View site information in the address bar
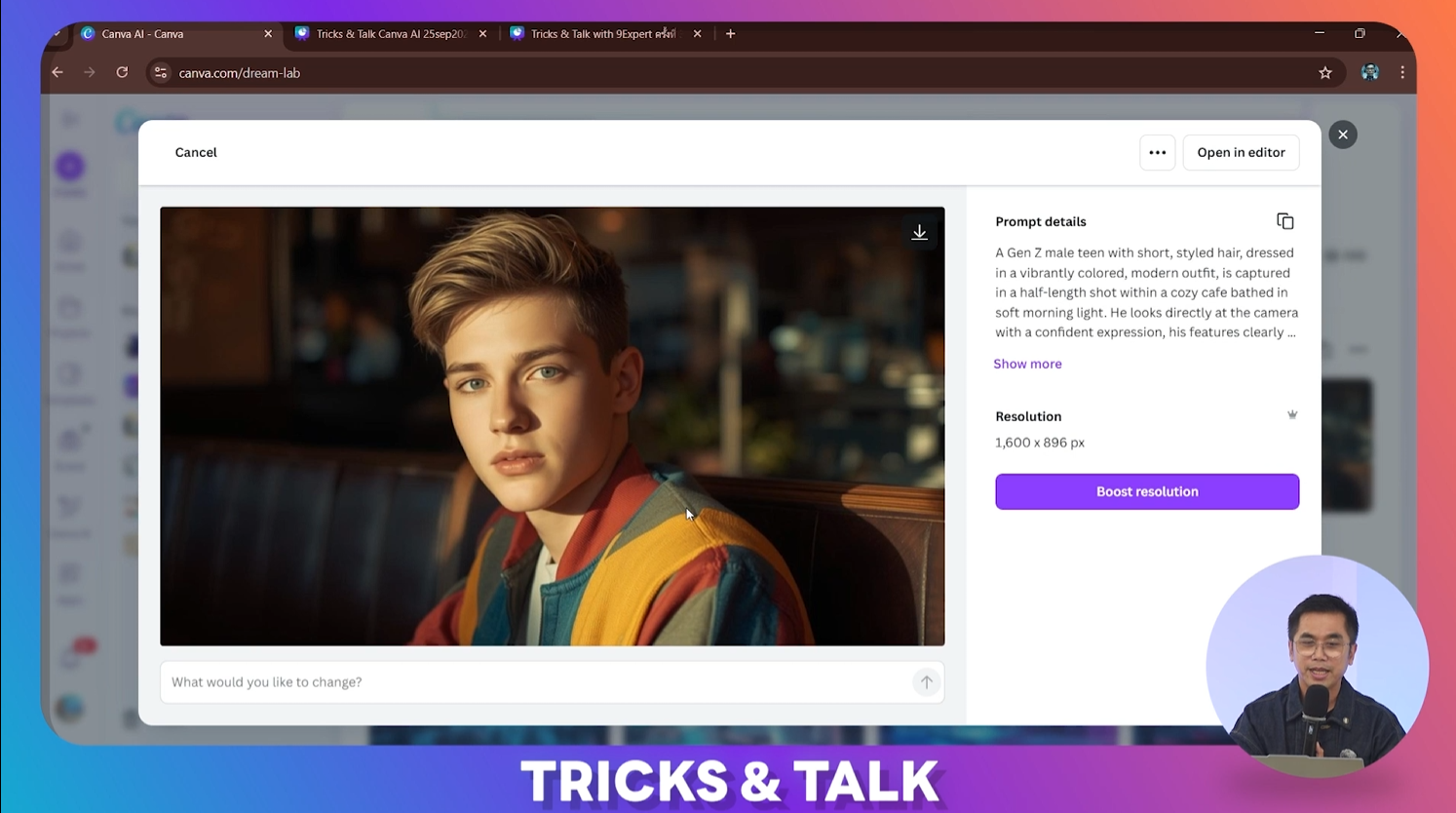The image size is (1456, 813). point(160,72)
